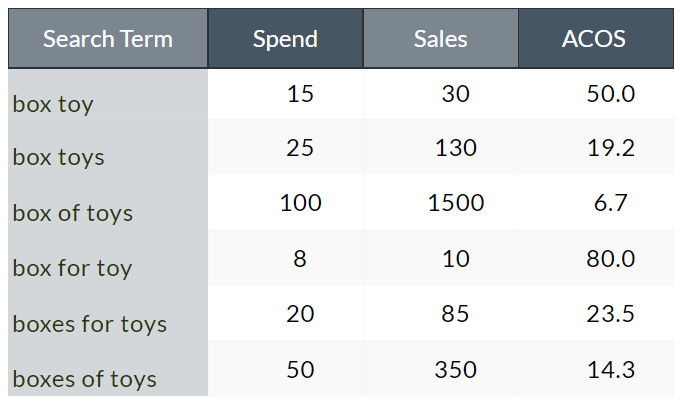Select the "box toy" search term

pyautogui.click(x=53, y=103)
